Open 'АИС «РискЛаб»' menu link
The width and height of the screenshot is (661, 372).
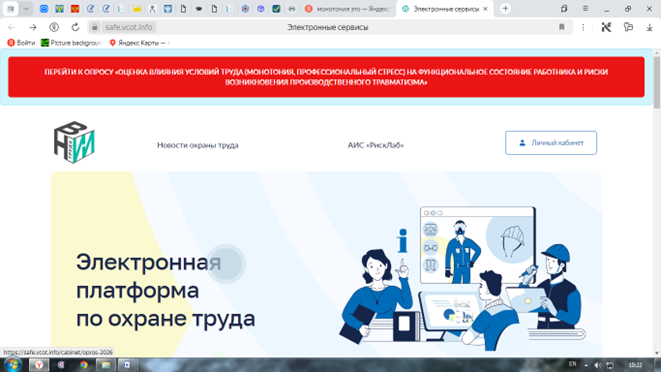click(376, 145)
